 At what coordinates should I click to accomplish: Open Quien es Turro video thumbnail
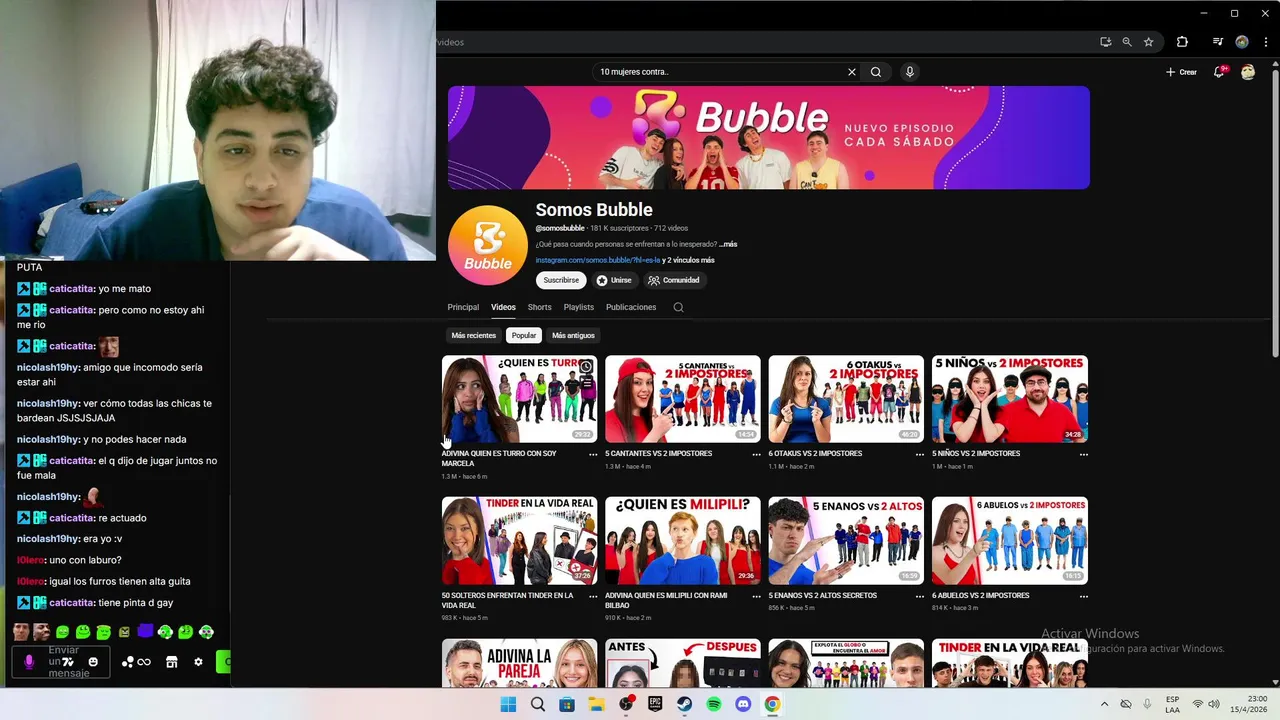[519, 398]
